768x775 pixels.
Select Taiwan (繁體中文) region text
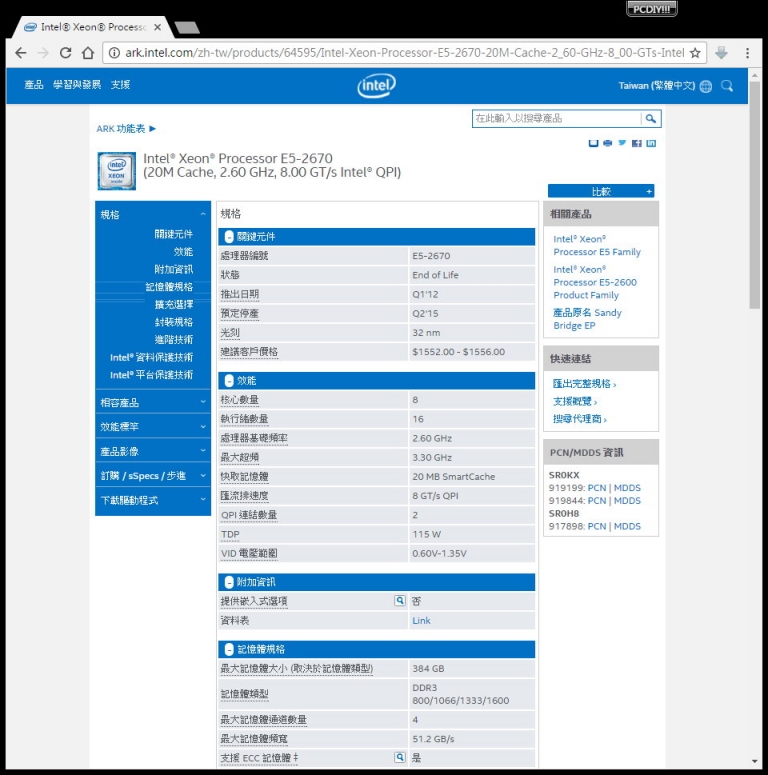(x=657, y=86)
